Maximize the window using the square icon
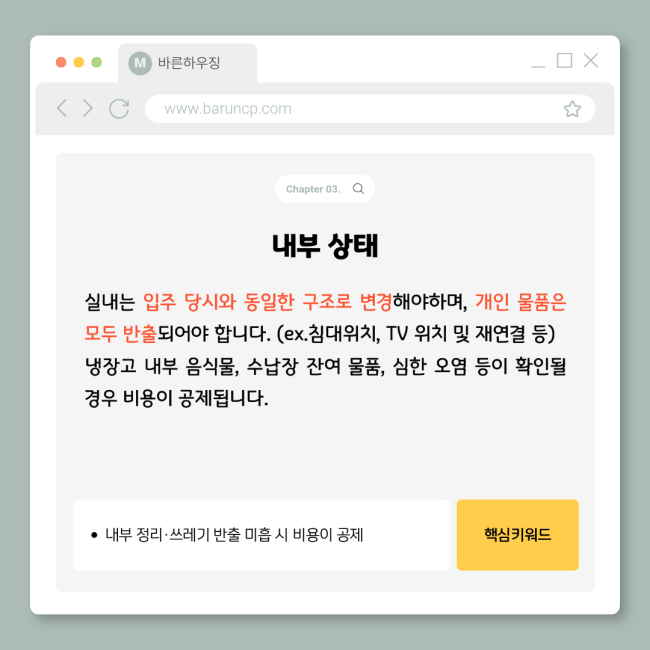The width and height of the screenshot is (650, 650). (564, 60)
